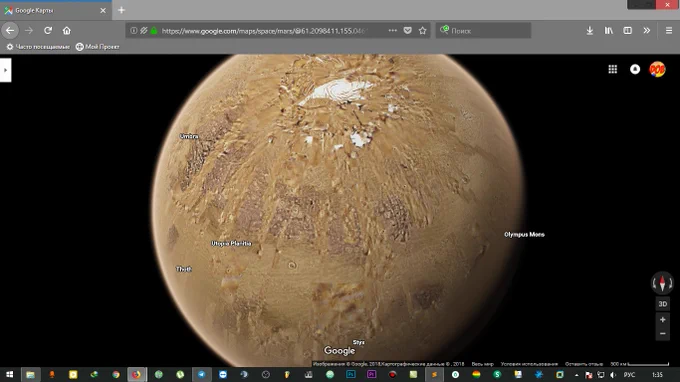The height and width of the screenshot is (382, 680).
Task: Open the Google apps grid
Action: tap(613, 69)
